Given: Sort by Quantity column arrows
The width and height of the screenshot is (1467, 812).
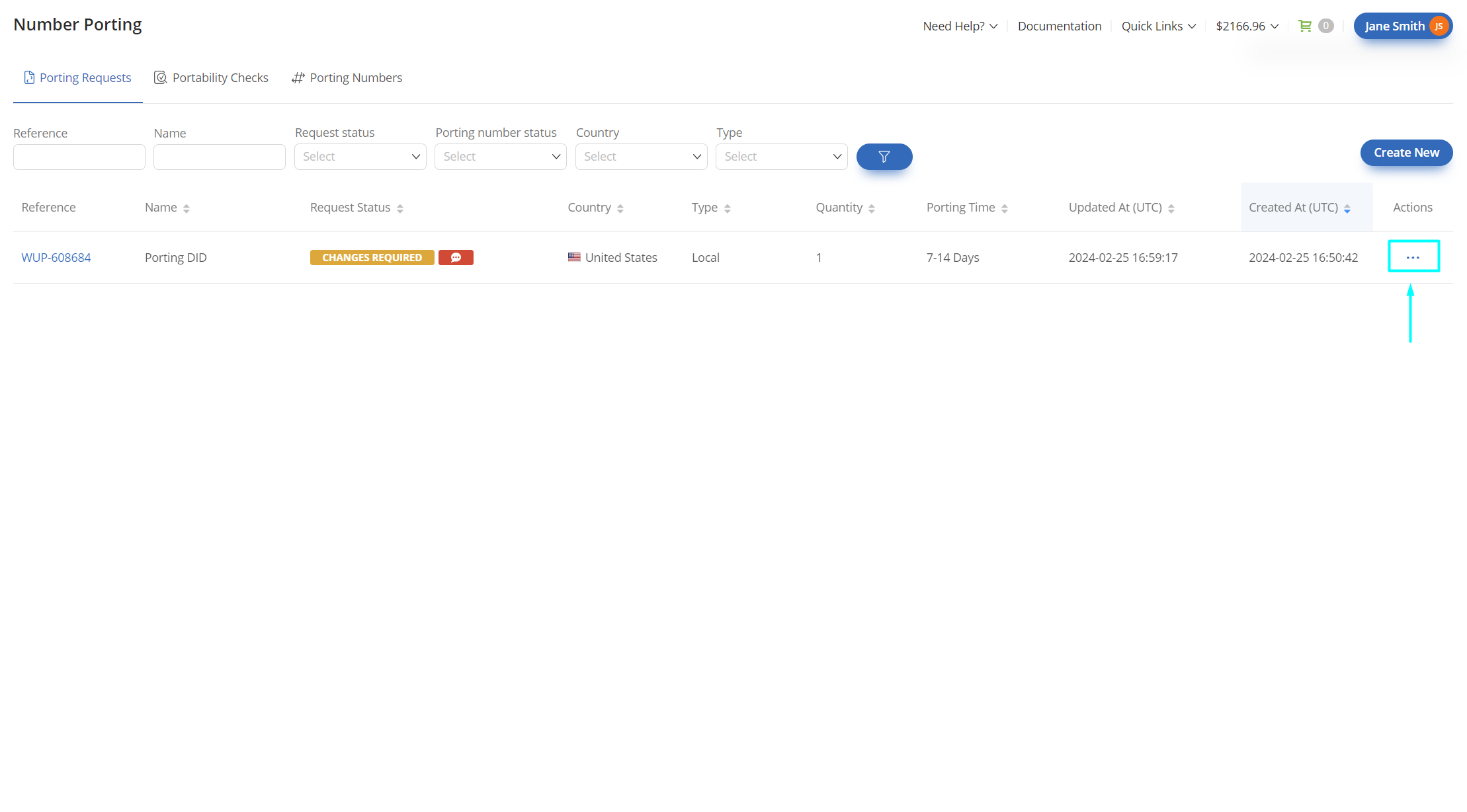Looking at the screenshot, I should pyautogui.click(x=872, y=208).
